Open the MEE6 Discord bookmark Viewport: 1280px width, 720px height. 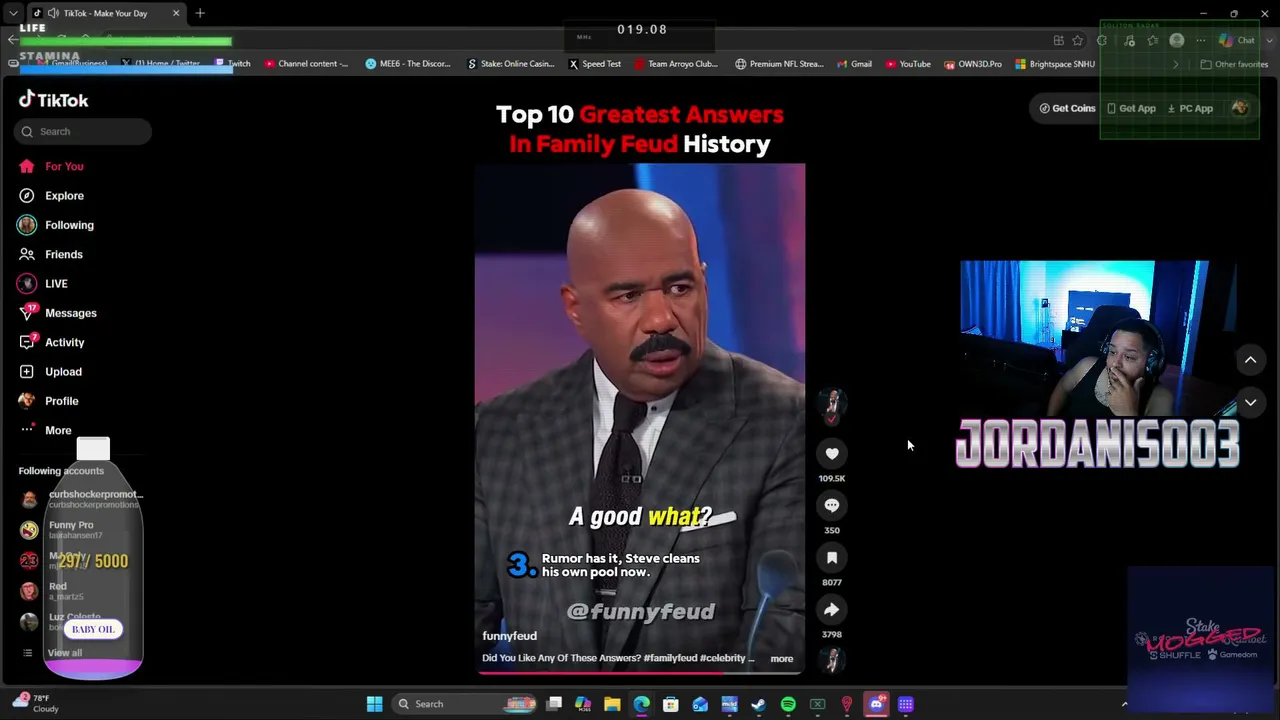408,64
